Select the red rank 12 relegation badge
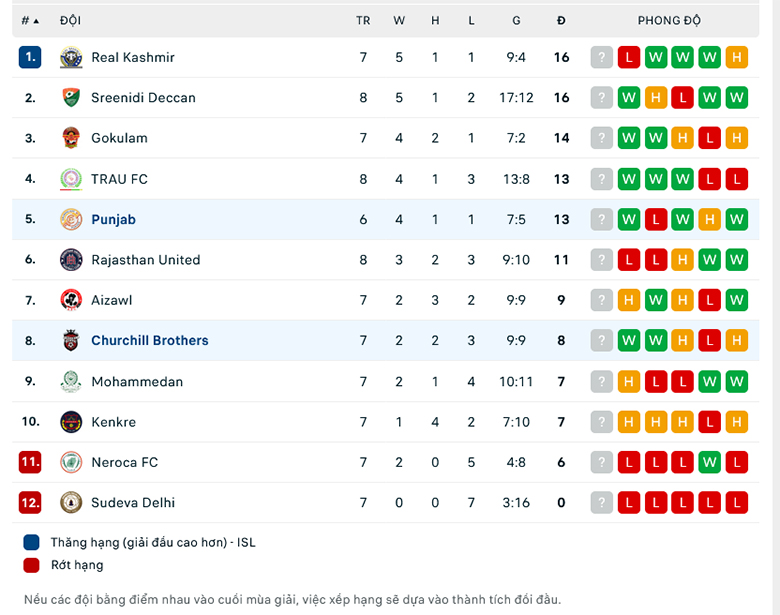The width and height of the screenshot is (780, 615). coord(30,503)
